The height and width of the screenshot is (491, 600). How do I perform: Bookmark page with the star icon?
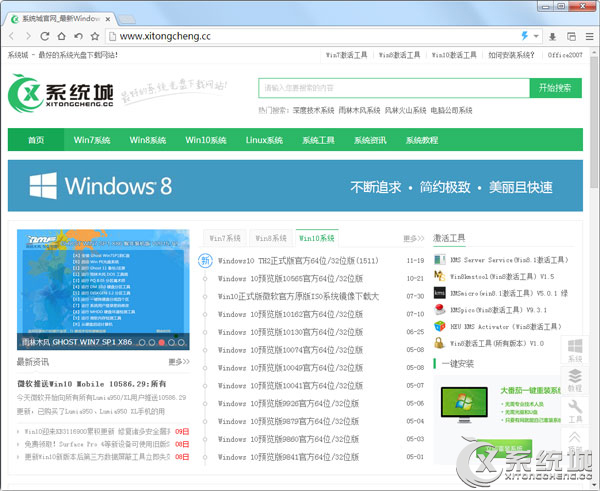95,36
